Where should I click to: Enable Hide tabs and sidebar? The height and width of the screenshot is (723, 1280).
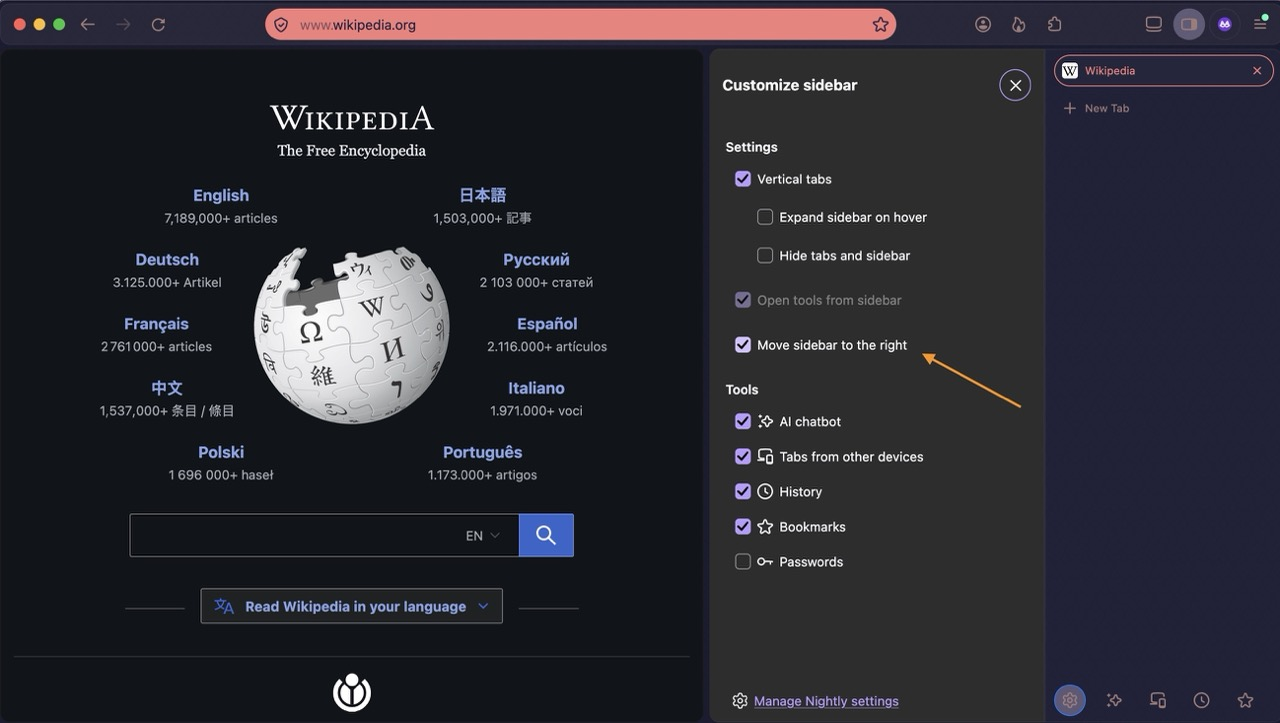[x=765, y=256]
